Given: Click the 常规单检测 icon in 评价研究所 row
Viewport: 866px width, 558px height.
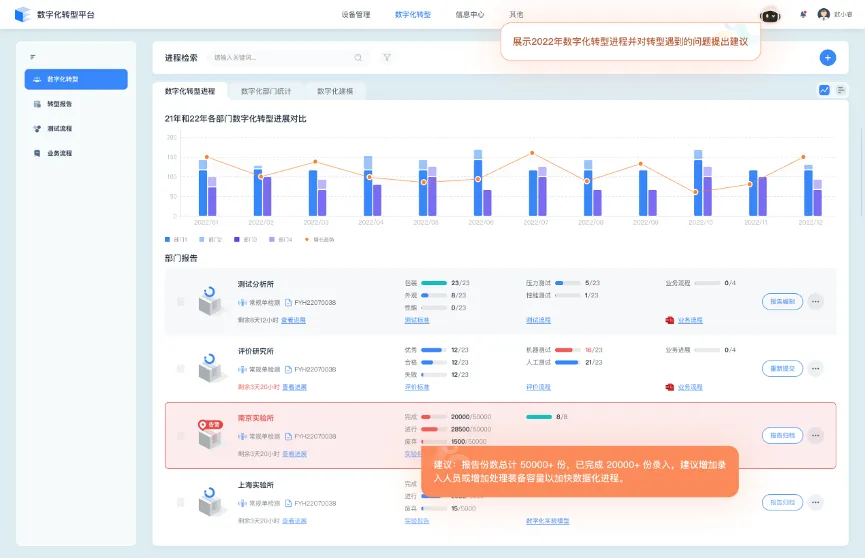Looking at the screenshot, I should [x=242, y=369].
